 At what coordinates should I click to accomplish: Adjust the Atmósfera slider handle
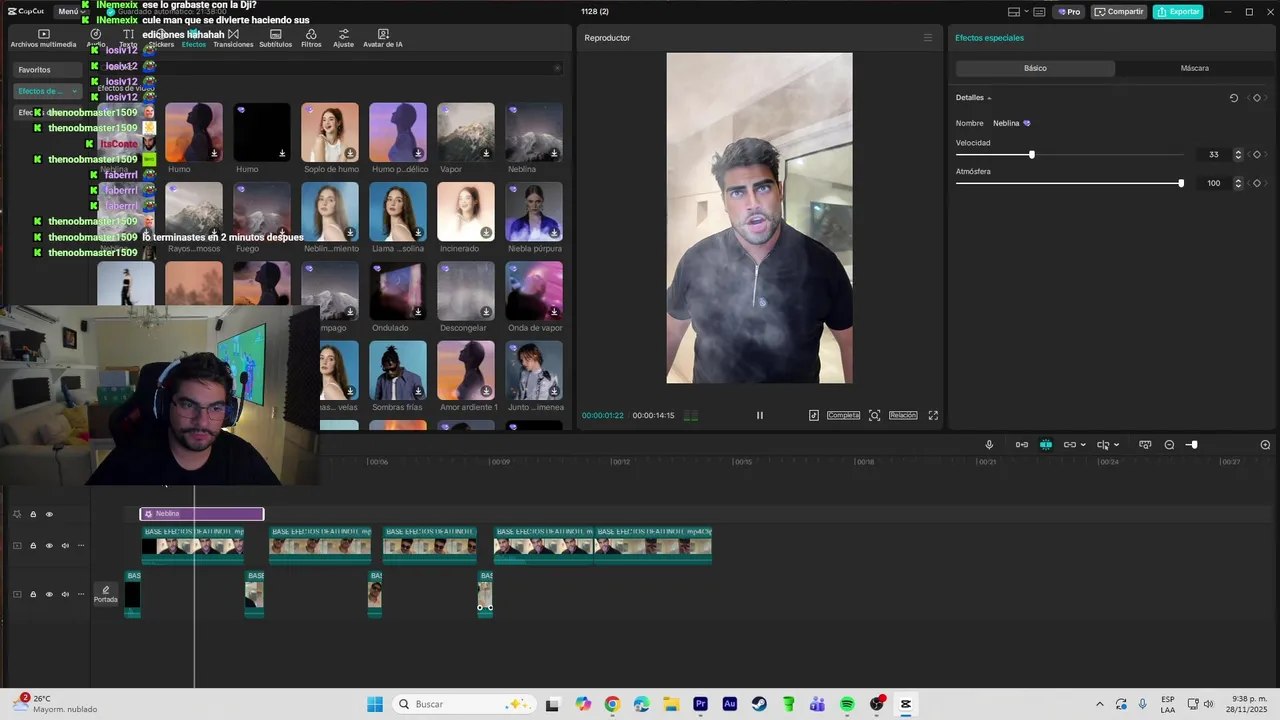pyautogui.click(x=1181, y=183)
